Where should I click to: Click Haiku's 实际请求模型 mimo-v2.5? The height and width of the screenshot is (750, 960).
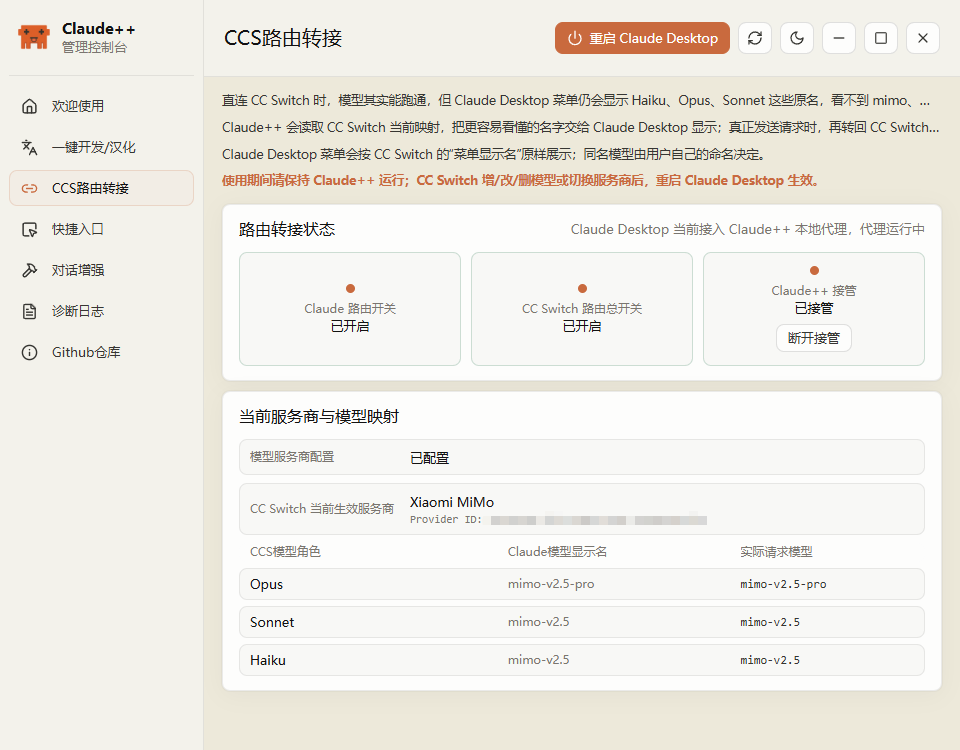point(770,660)
